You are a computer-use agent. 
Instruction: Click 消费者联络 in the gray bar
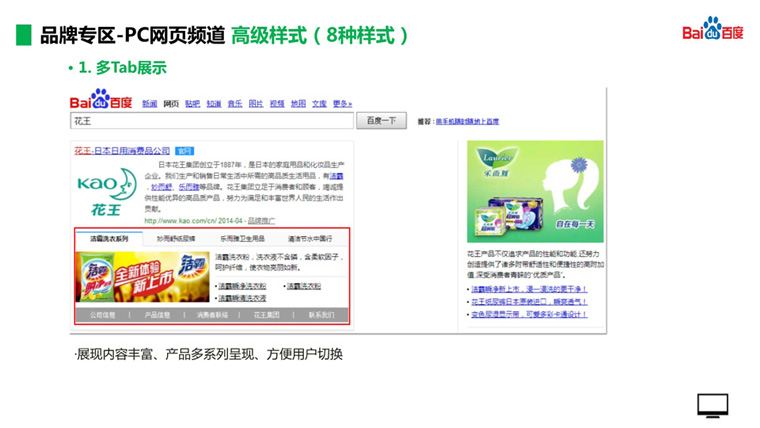tap(212, 315)
